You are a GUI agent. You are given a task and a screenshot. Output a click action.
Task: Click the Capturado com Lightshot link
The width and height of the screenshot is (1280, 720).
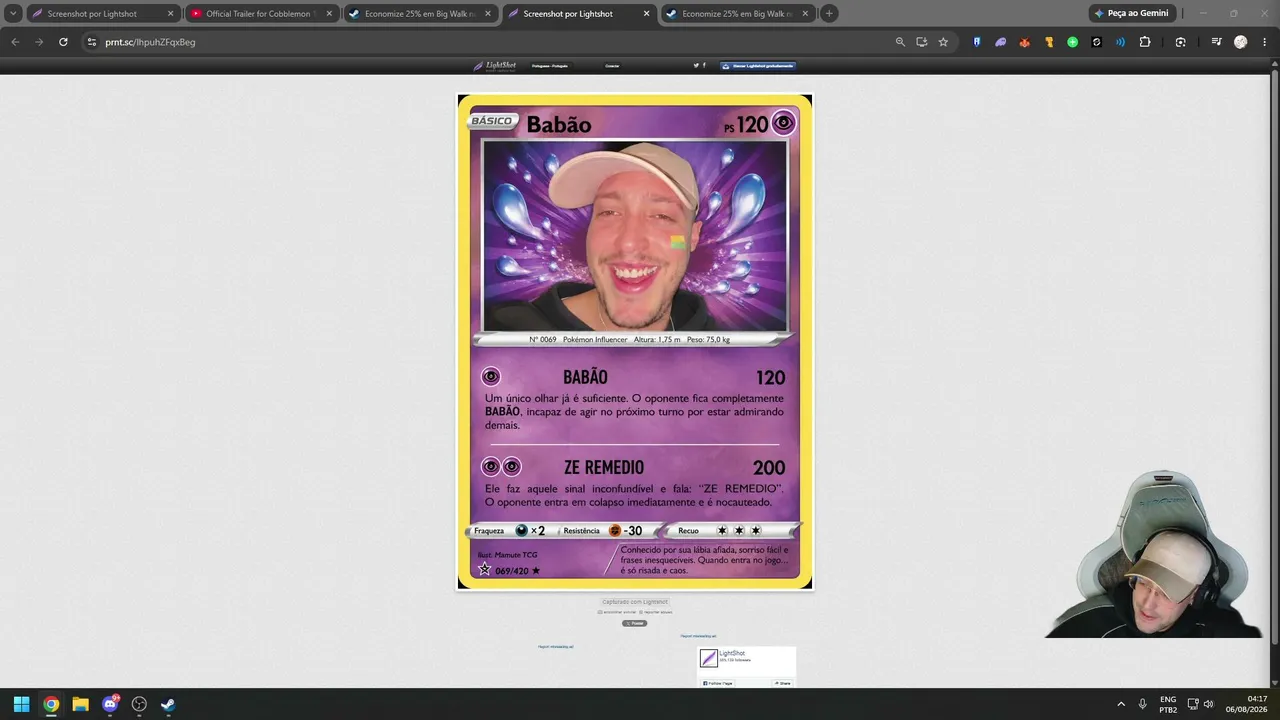click(635, 602)
